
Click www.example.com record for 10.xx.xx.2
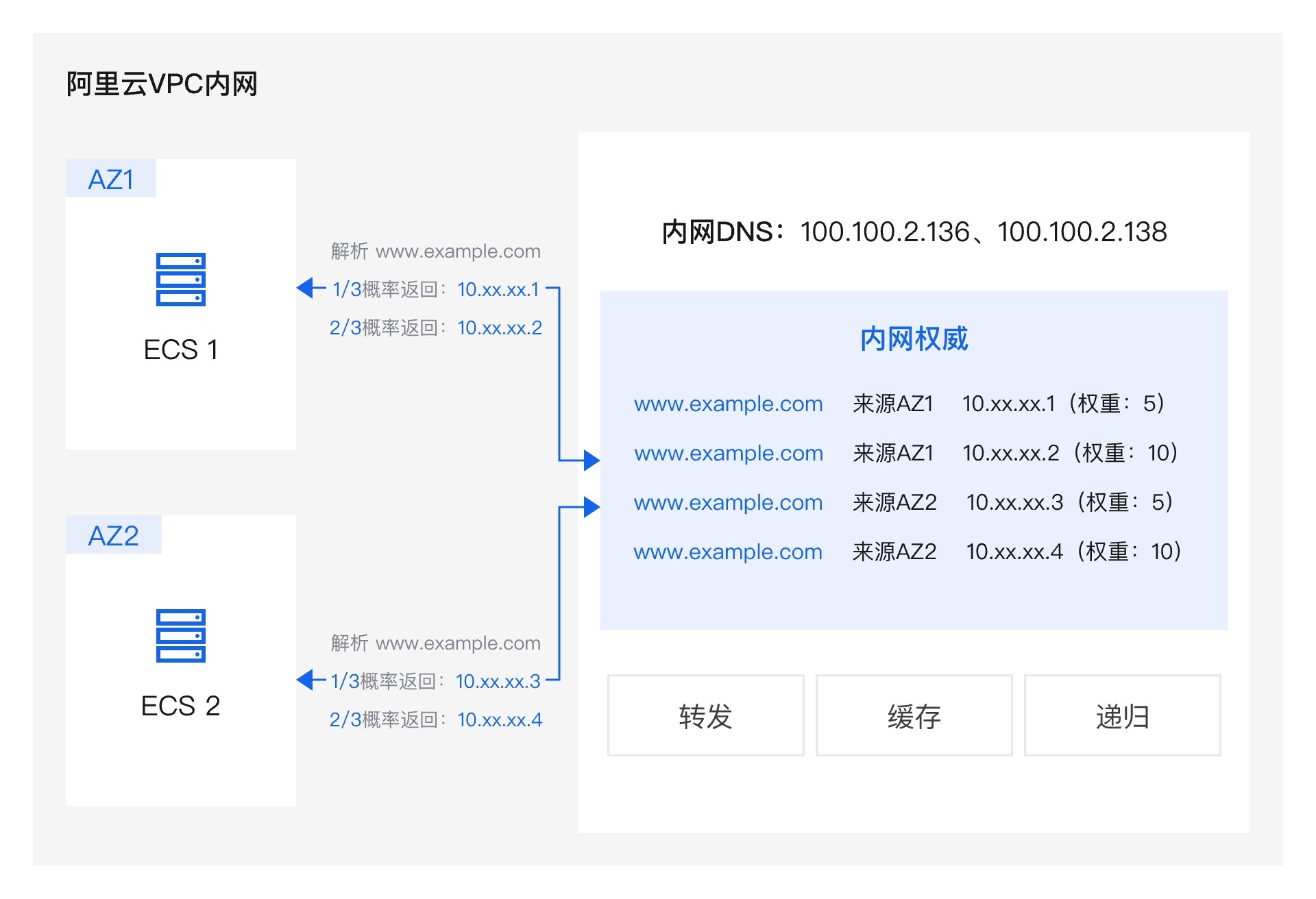728,453
